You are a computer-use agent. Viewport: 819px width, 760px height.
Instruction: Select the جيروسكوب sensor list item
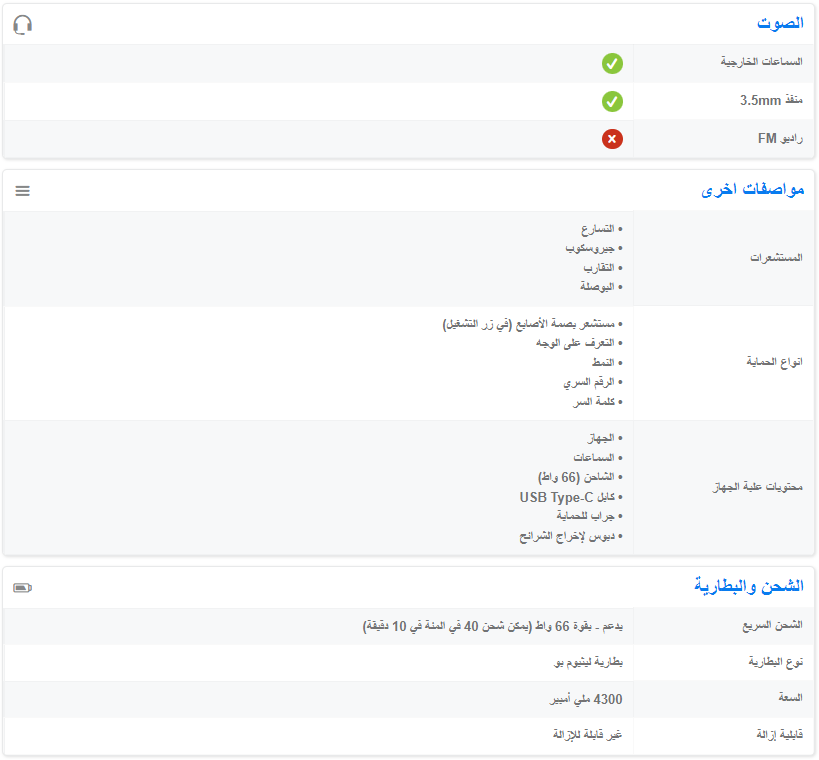pyautogui.click(x=590, y=248)
